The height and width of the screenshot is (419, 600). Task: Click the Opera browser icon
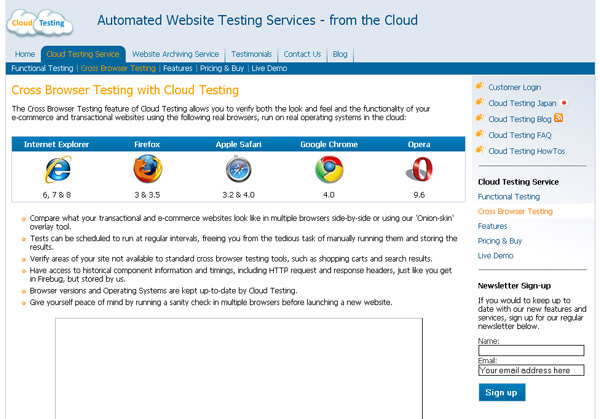click(419, 169)
